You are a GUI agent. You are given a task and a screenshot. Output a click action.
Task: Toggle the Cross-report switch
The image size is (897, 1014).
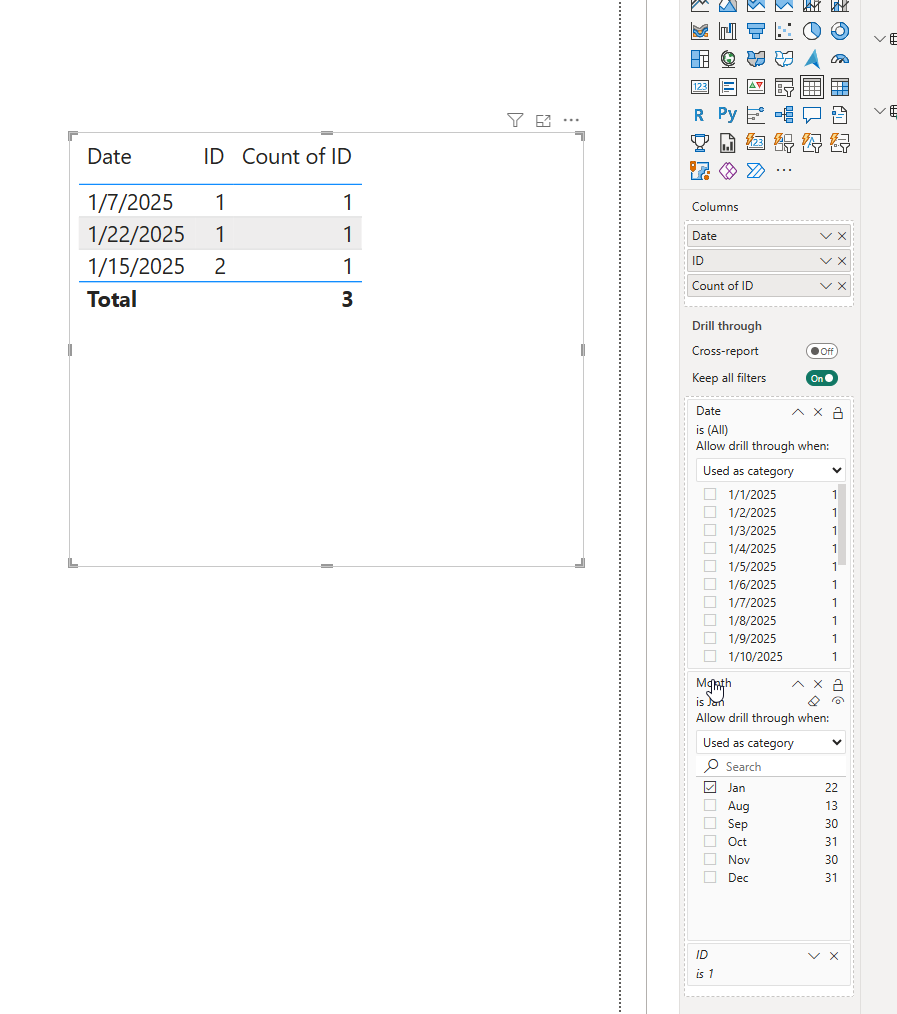pyautogui.click(x=821, y=351)
